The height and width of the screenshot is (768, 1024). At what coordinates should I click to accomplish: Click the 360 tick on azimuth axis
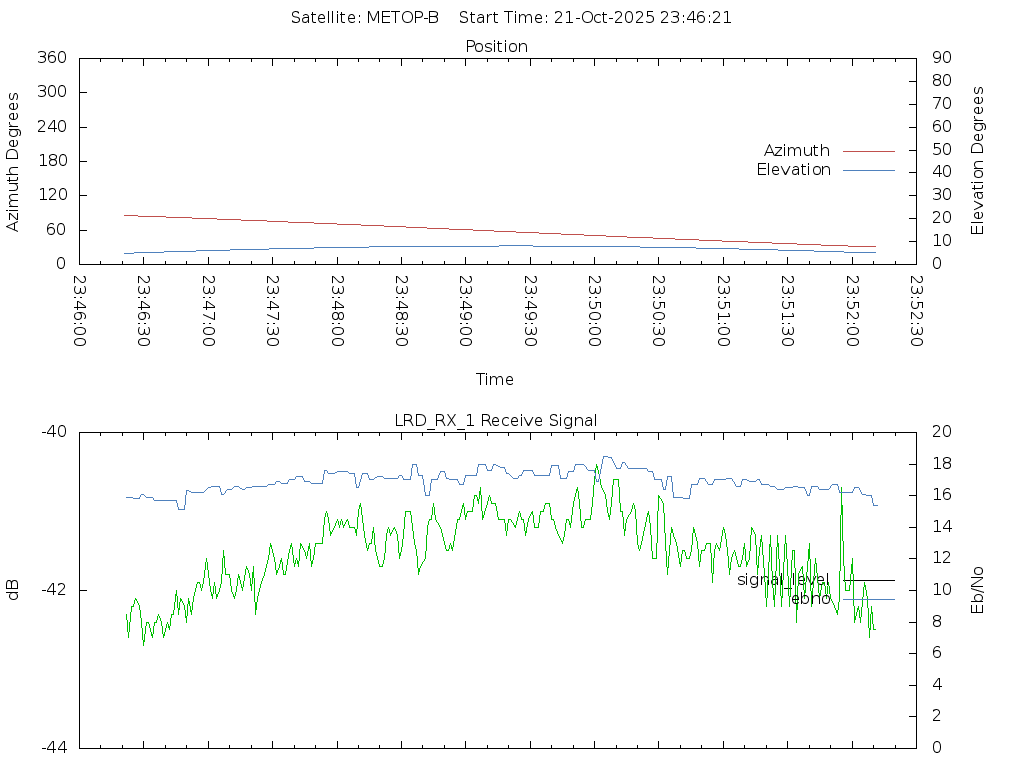(x=51, y=58)
